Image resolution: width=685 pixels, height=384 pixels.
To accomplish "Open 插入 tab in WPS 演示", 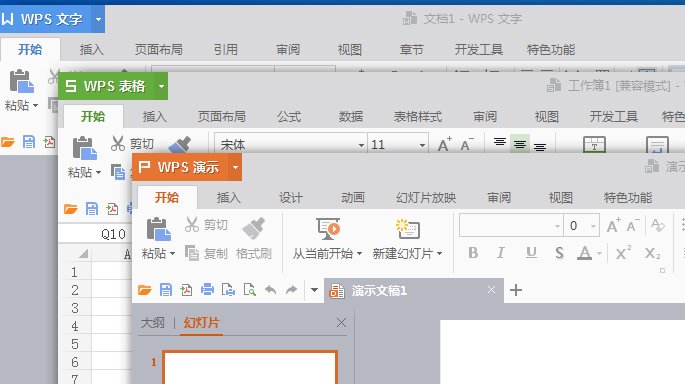I will (228, 197).
